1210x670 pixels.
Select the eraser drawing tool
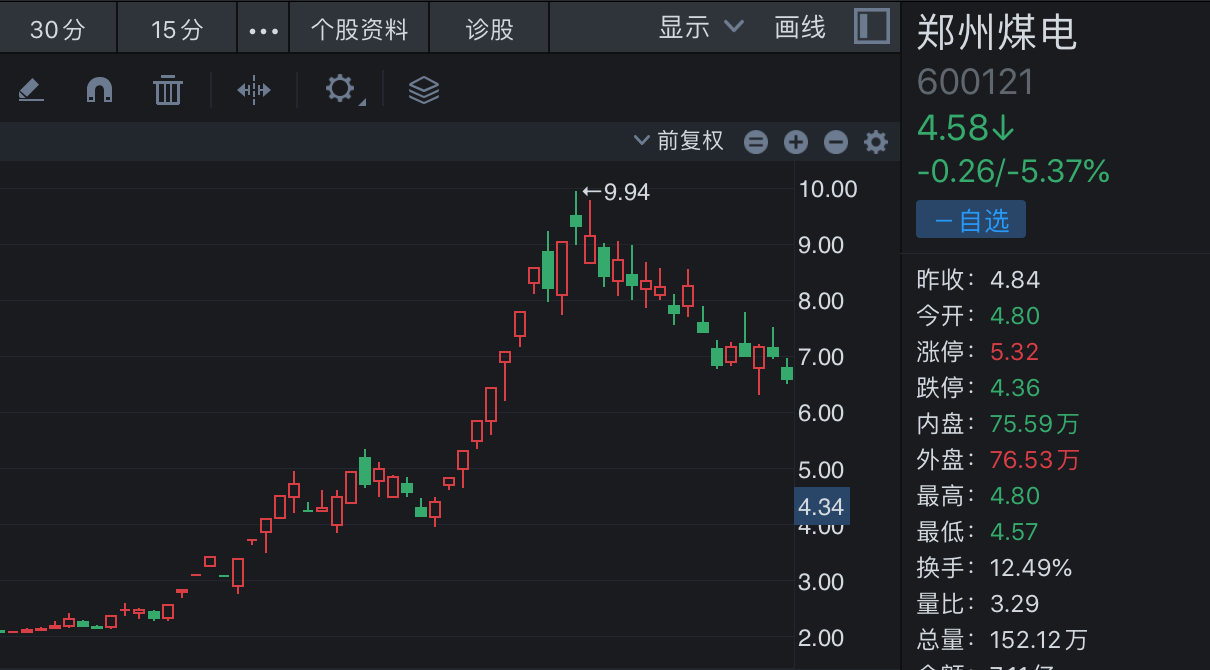31,91
